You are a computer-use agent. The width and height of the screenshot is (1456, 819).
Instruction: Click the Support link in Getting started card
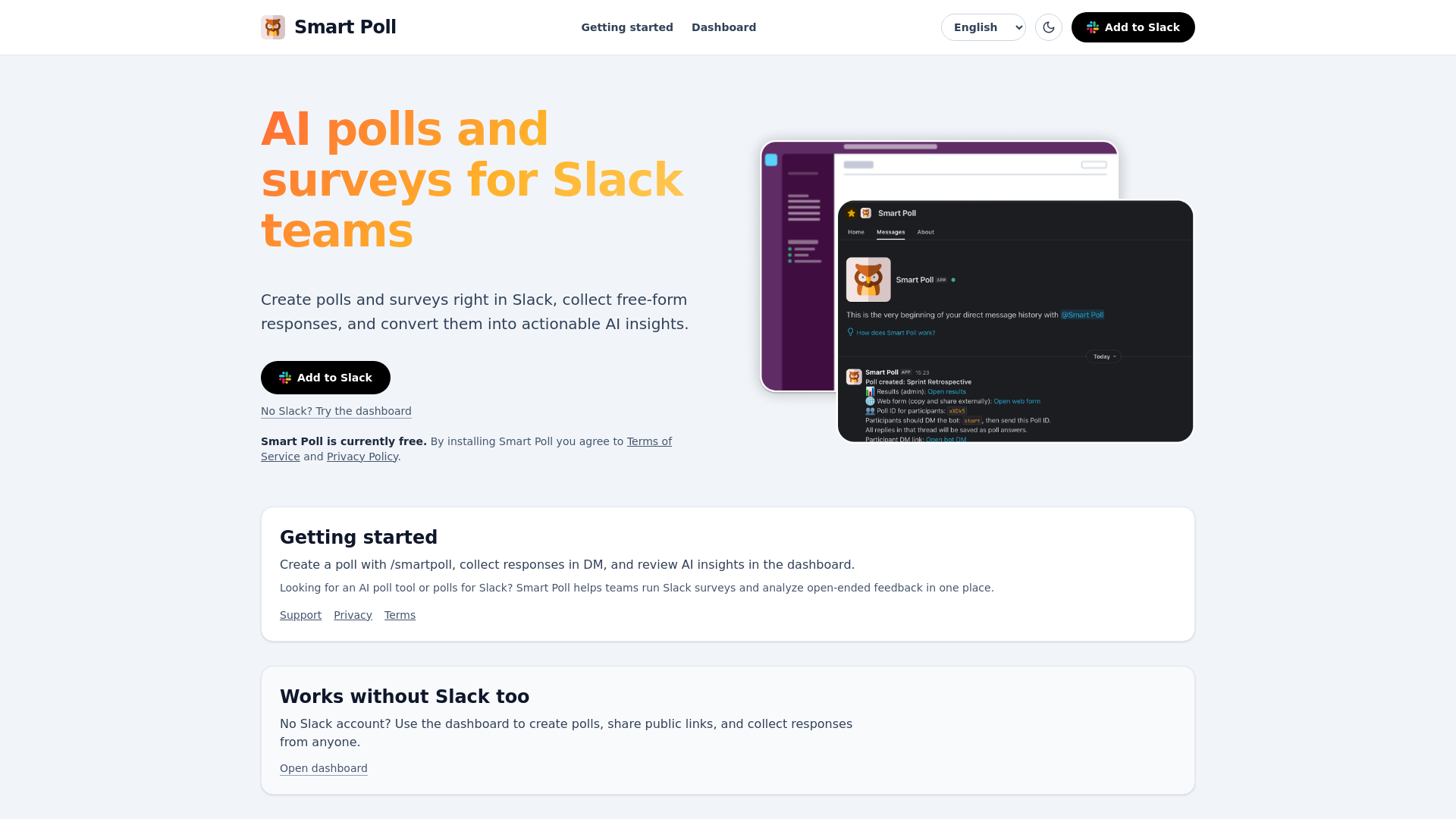(x=300, y=615)
